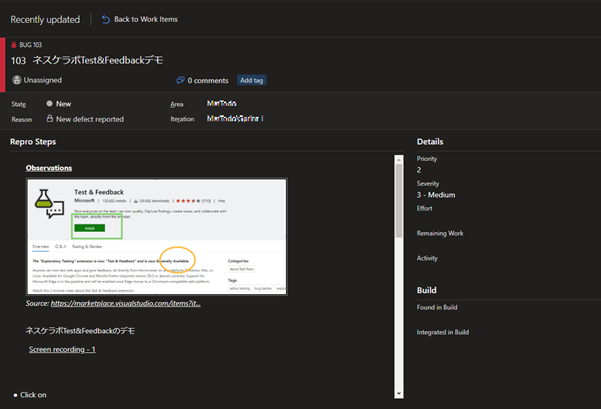Go Back to Work Items link
Viewport: 601px width, 409px height.
click(146, 19)
